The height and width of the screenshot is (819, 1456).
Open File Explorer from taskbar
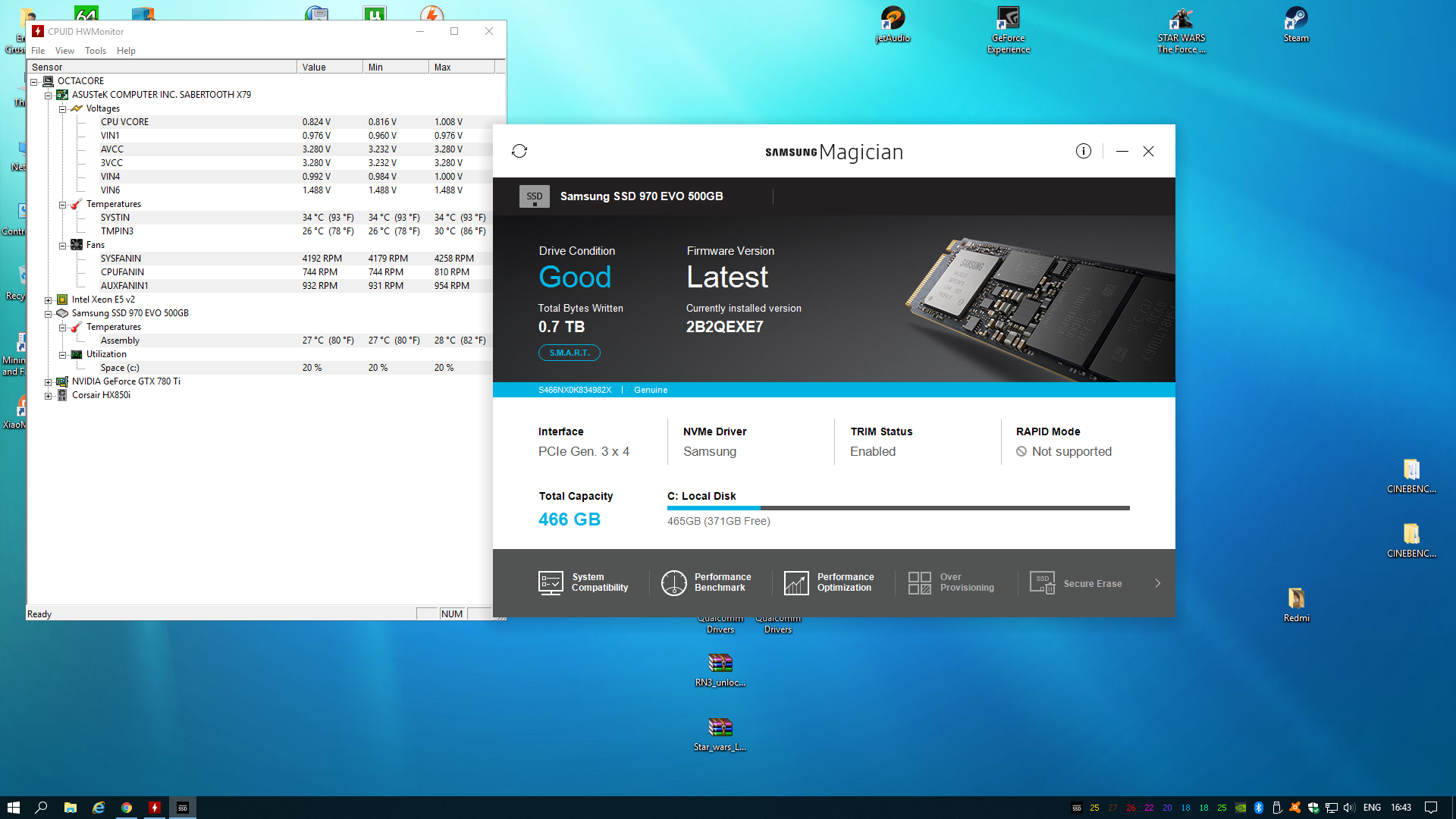[70, 808]
